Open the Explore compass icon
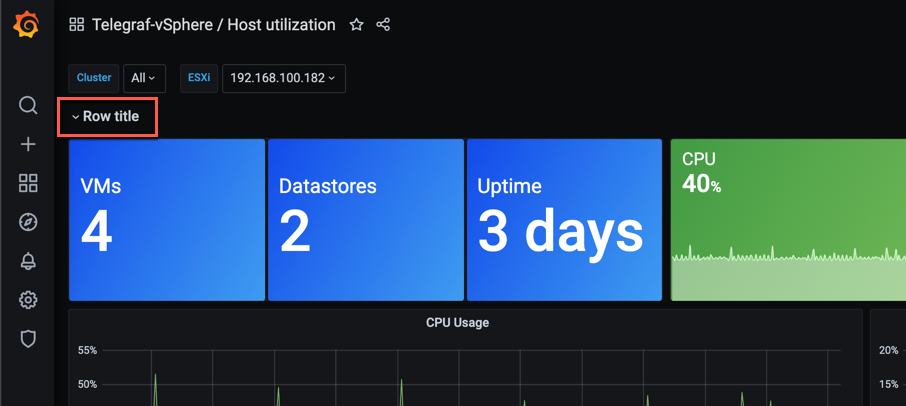The width and height of the screenshot is (906, 406). [x=28, y=222]
